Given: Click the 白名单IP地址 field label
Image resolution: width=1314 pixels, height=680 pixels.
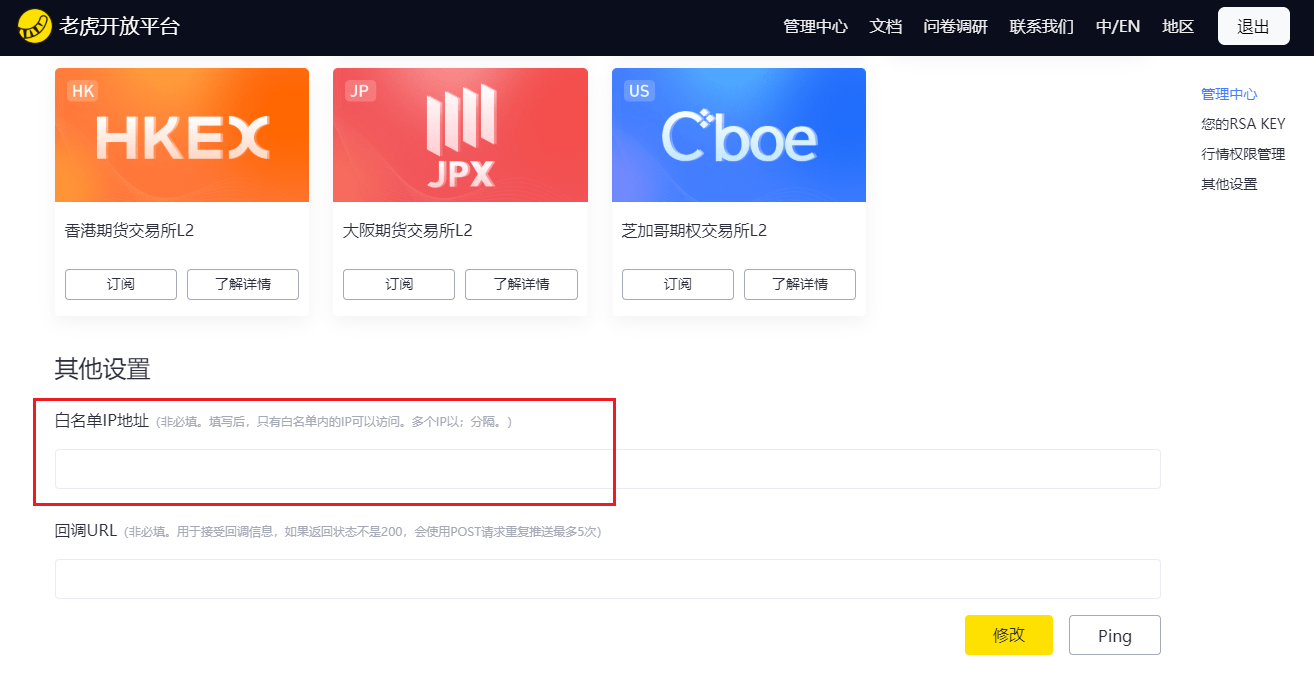Looking at the screenshot, I should click(102, 421).
